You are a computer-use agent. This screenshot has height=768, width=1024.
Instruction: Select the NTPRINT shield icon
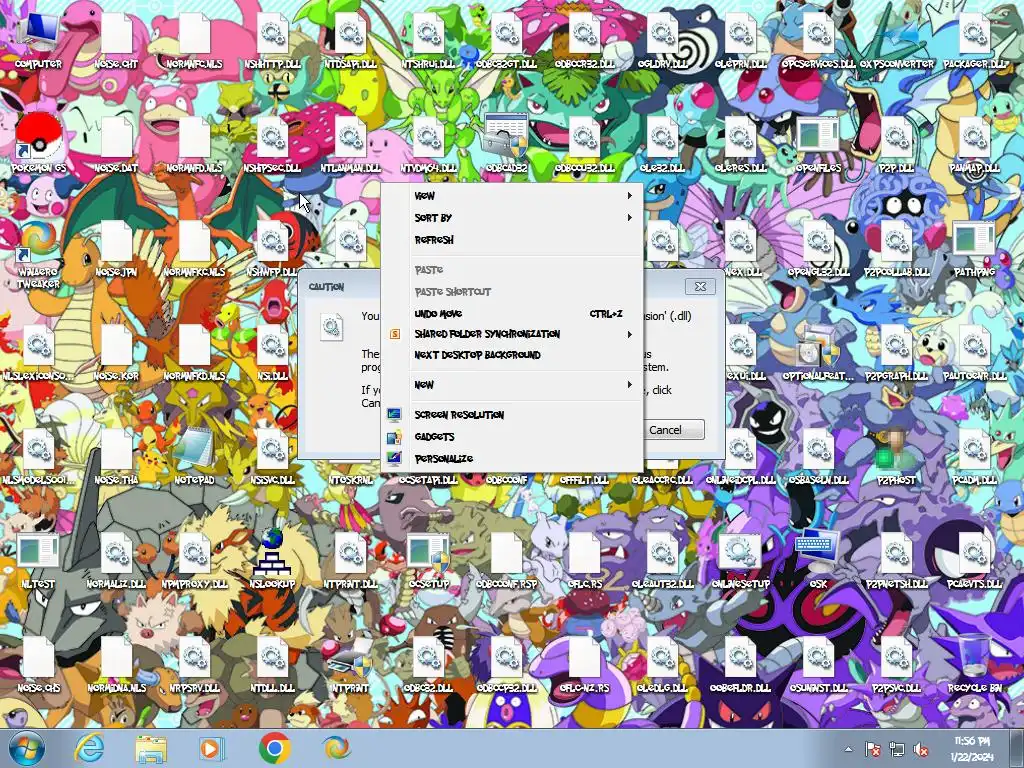pos(350,663)
